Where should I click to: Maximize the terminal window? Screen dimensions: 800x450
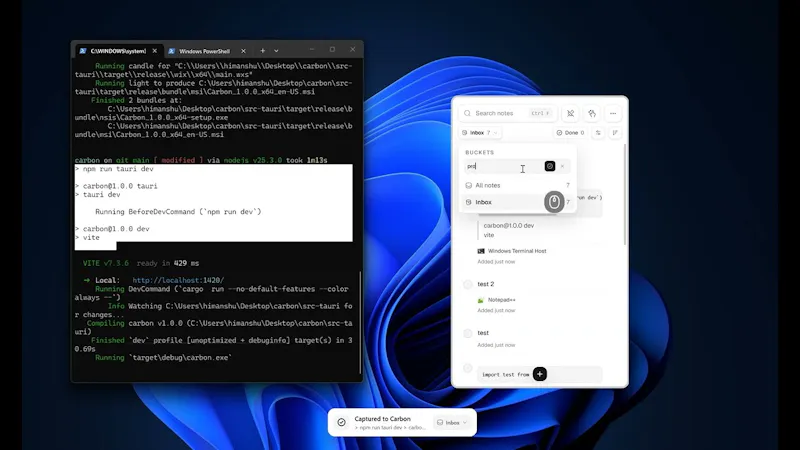pos(332,49)
